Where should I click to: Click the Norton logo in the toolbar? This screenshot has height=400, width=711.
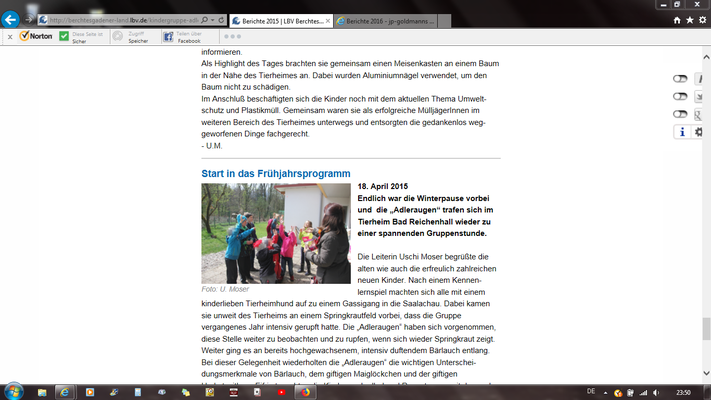click(x=36, y=36)
